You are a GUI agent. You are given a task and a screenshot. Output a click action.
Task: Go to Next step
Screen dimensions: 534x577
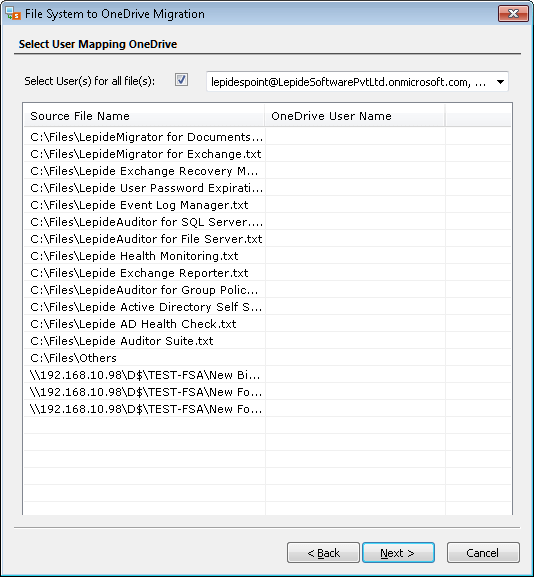398,552
